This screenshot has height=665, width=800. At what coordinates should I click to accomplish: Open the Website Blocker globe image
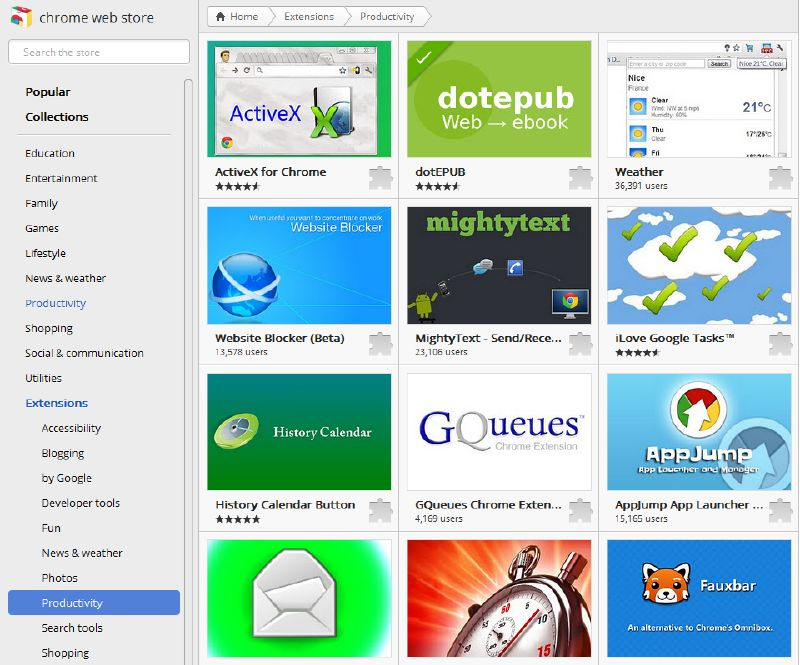pyautogui.click(x=299, y=265)
